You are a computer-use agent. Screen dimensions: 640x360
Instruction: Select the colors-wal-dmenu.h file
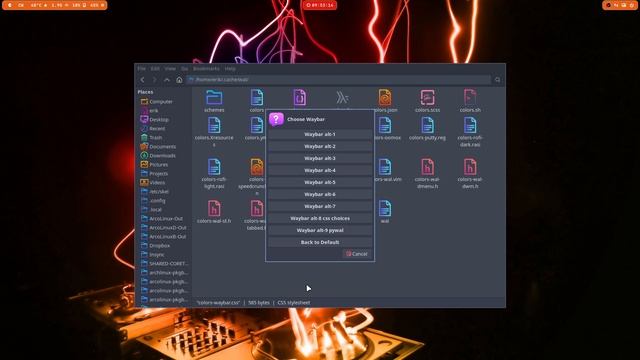(x=427, y=167)
